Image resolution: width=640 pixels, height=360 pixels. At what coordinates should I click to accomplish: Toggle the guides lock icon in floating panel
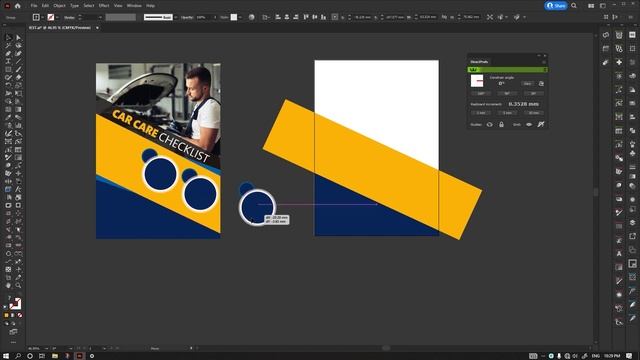pyautogui.click(x=501, y=124)
